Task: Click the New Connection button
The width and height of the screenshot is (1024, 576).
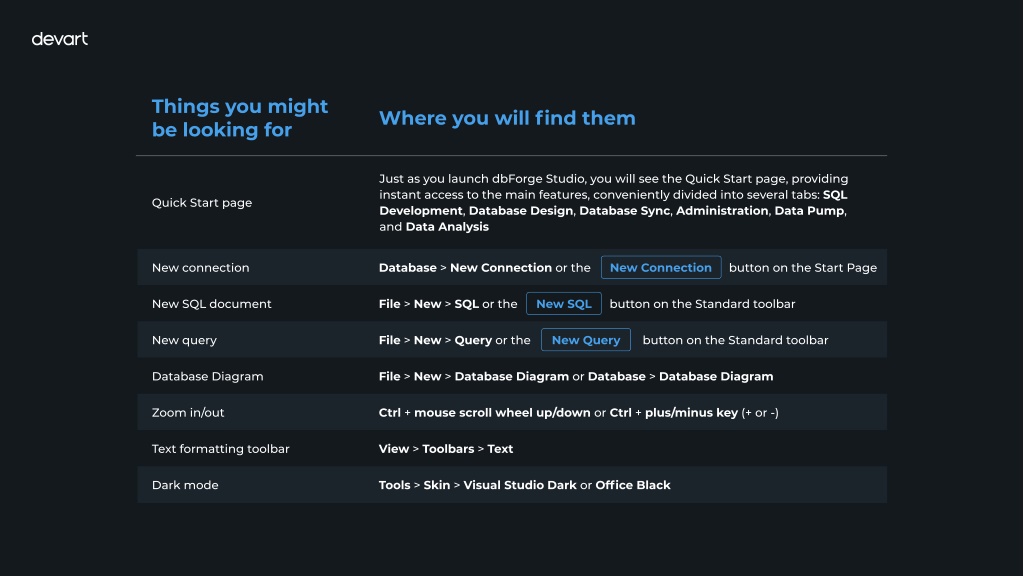Action: pos(661,267)
